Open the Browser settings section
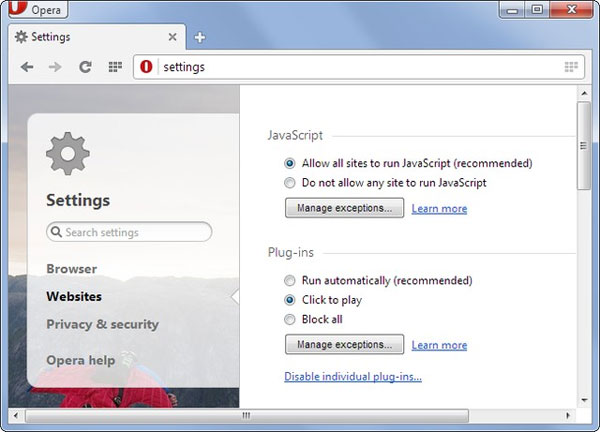 tap(72, 269)
